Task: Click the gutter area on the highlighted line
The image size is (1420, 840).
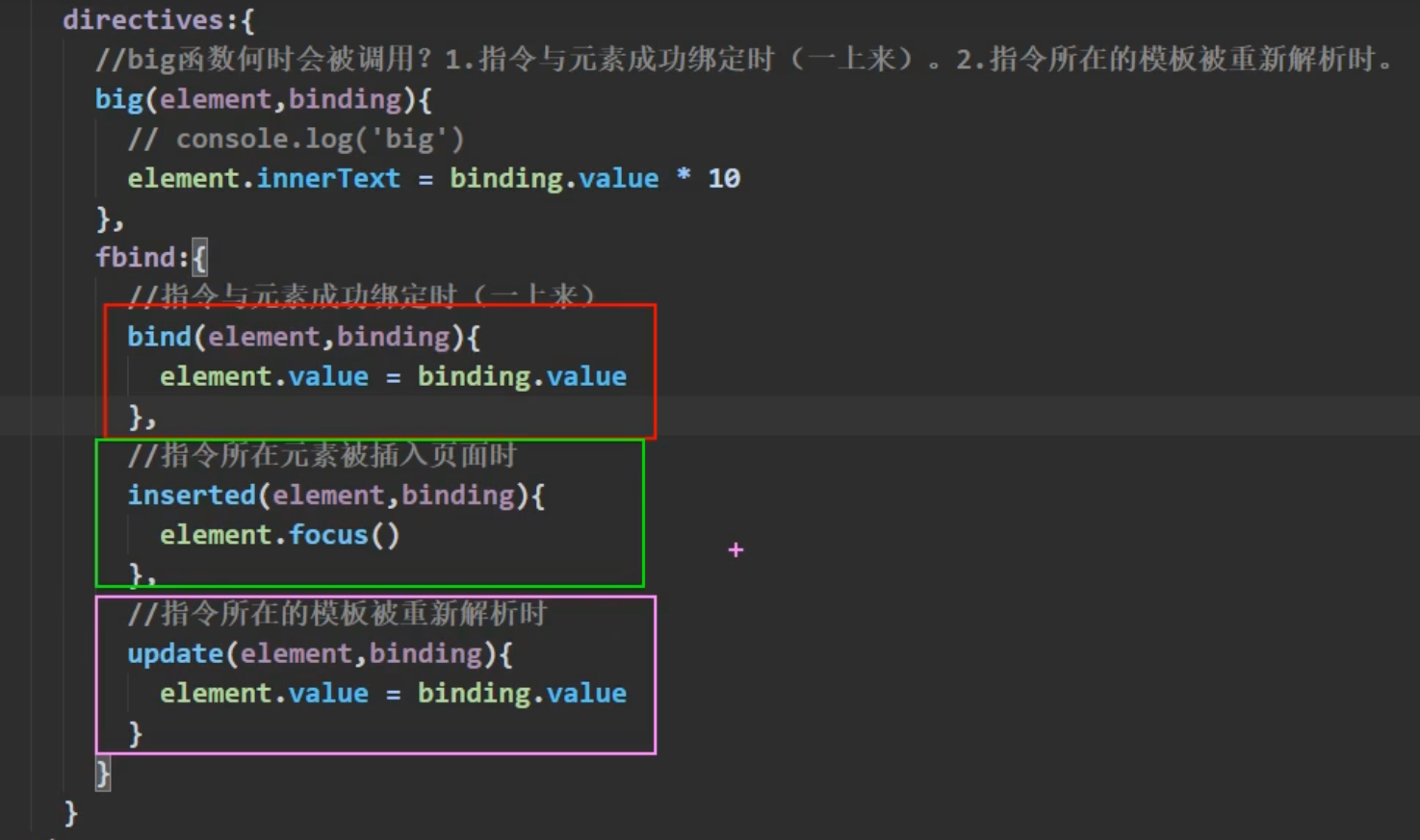Action: pyautogui.click(x=29, y=417)
